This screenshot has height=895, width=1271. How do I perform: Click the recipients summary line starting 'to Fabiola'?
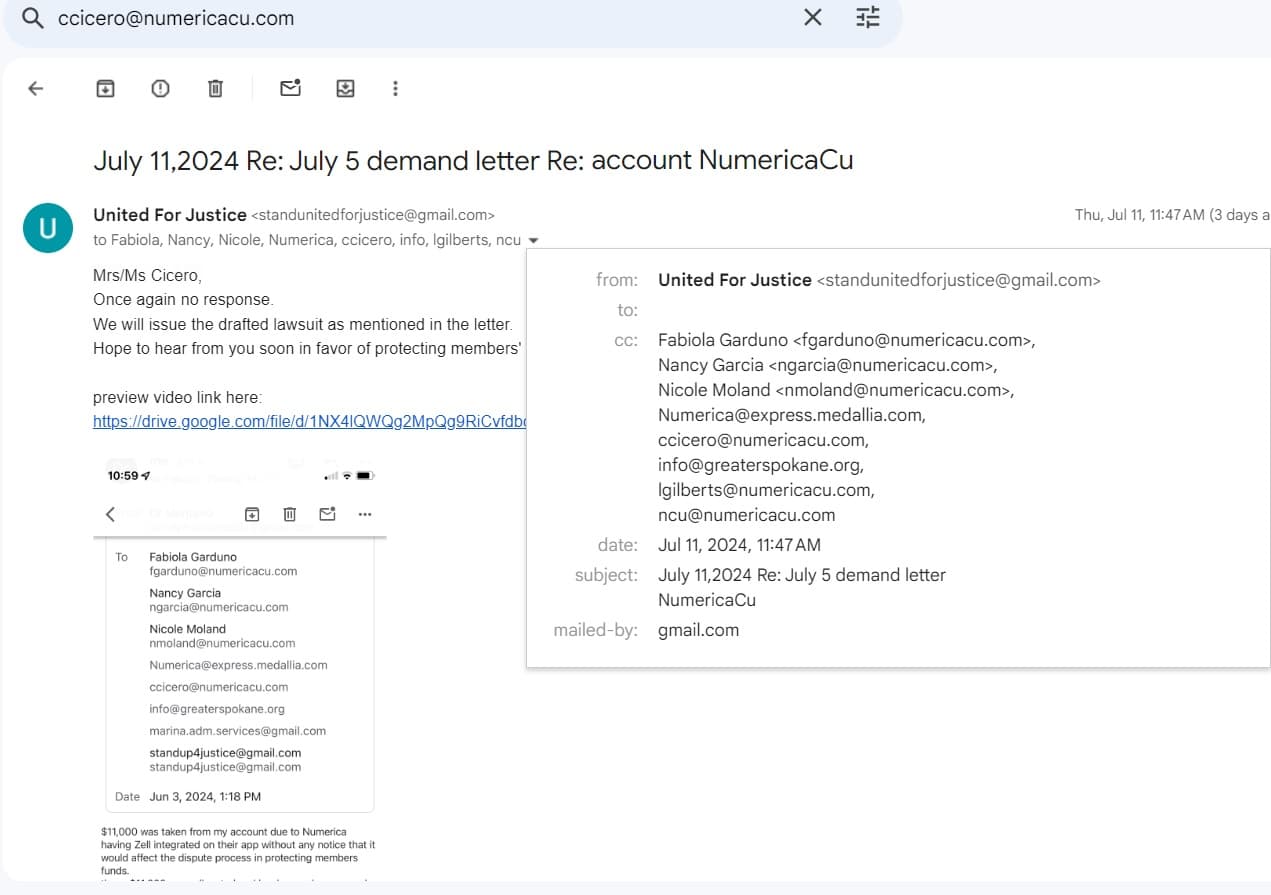point(307,240)
